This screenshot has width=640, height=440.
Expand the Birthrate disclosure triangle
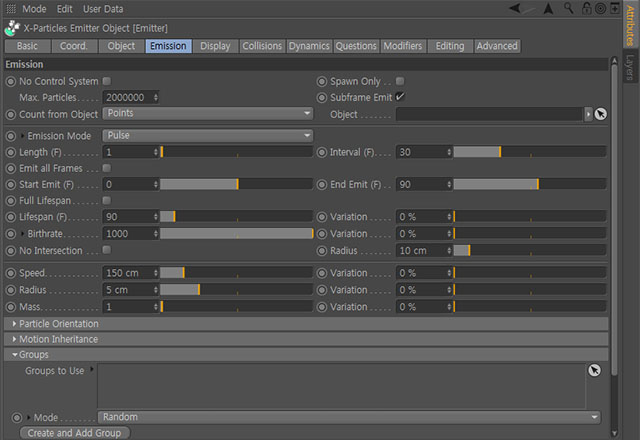[23, 234]
